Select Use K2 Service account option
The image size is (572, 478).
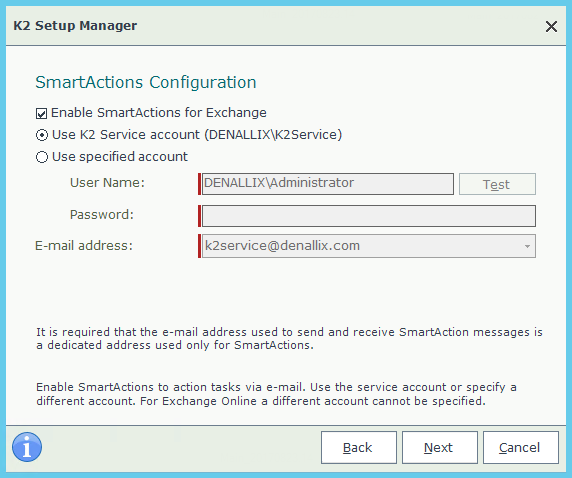click(42, 135)
